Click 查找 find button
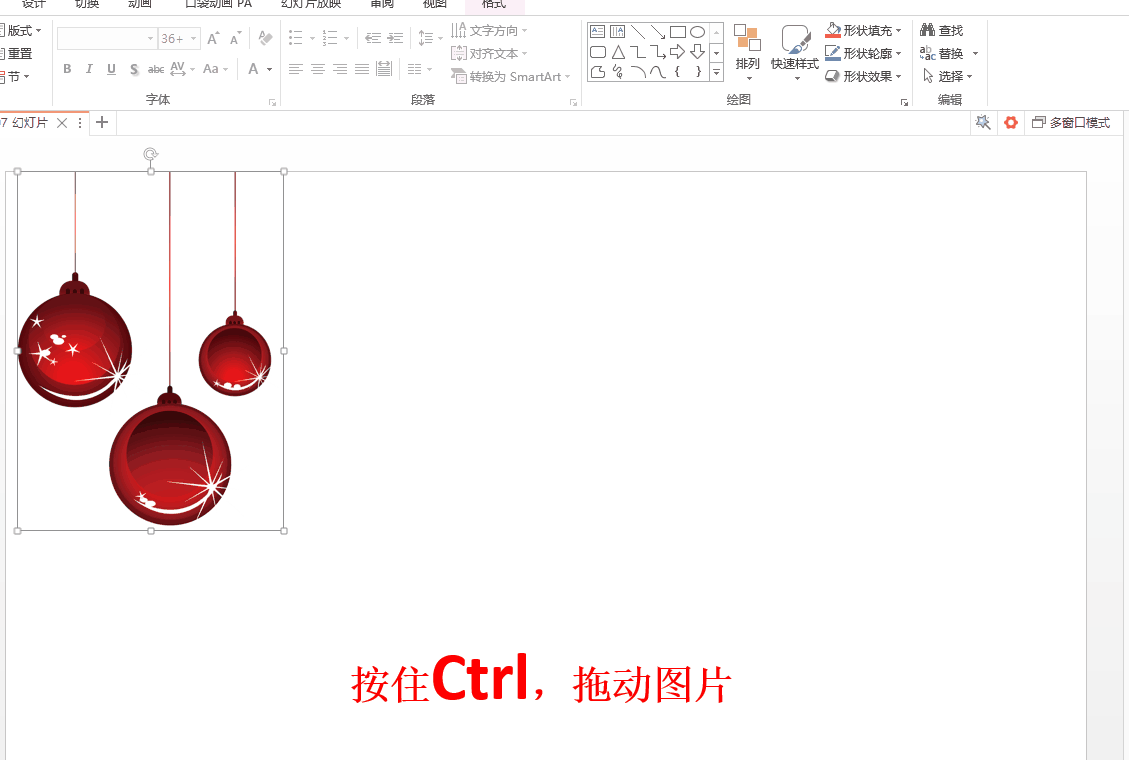Viewport: 1129px width, 760px height. pyautogui.click(x=942, y=30)
